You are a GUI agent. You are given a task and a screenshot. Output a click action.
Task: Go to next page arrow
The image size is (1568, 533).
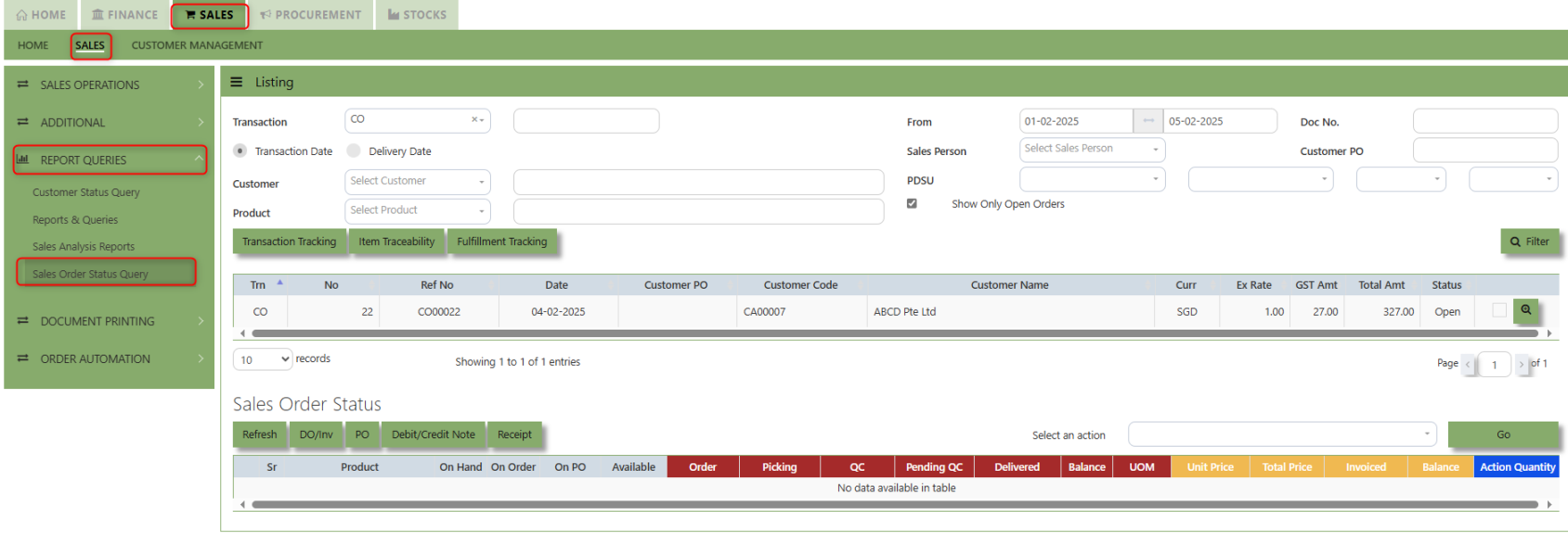(x=1521, y=364)
